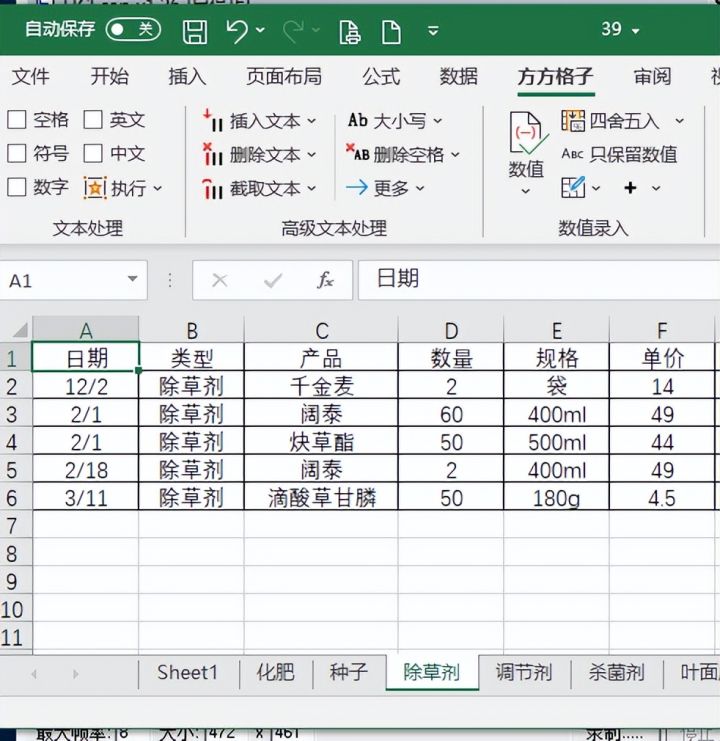This screenshot has width=720, height=741.
Task: Expand the 数值 dropdown arrow
Action: (x=525, y=191)
